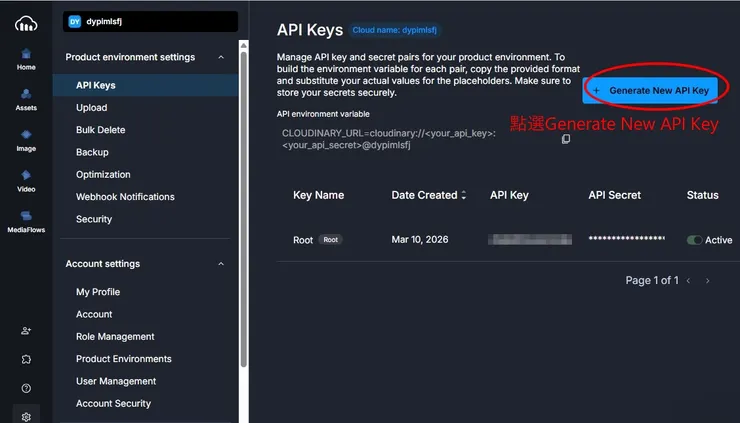
Task: Sort by Date Created column
Action: coord(463,195)
